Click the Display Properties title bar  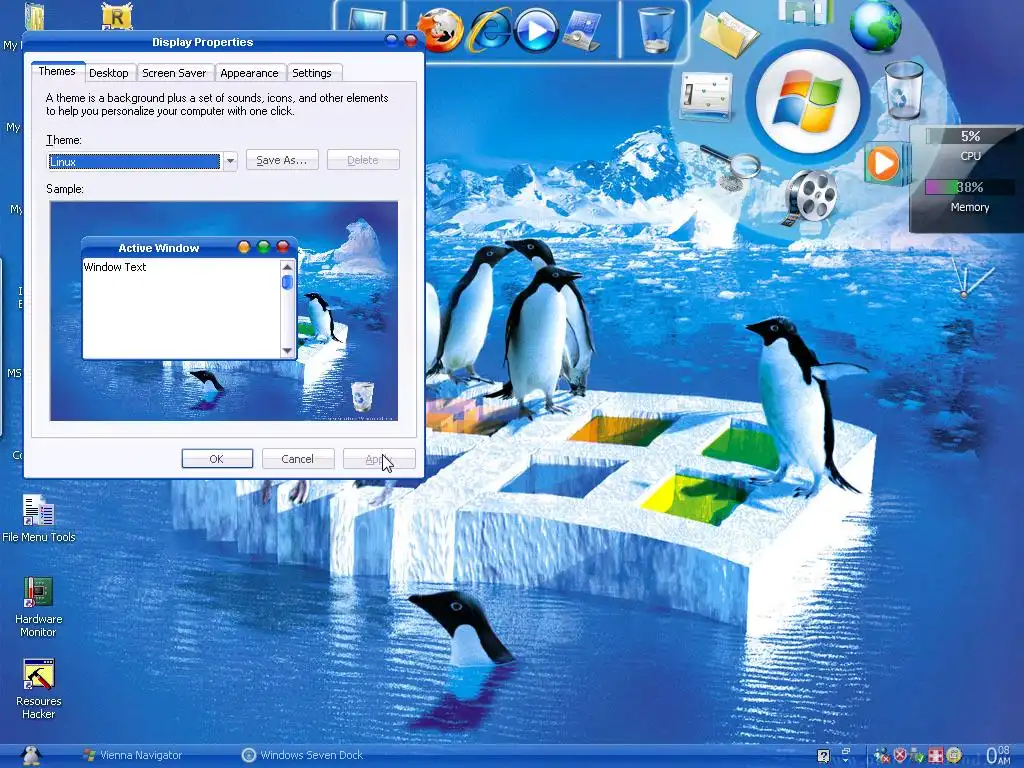202,42
